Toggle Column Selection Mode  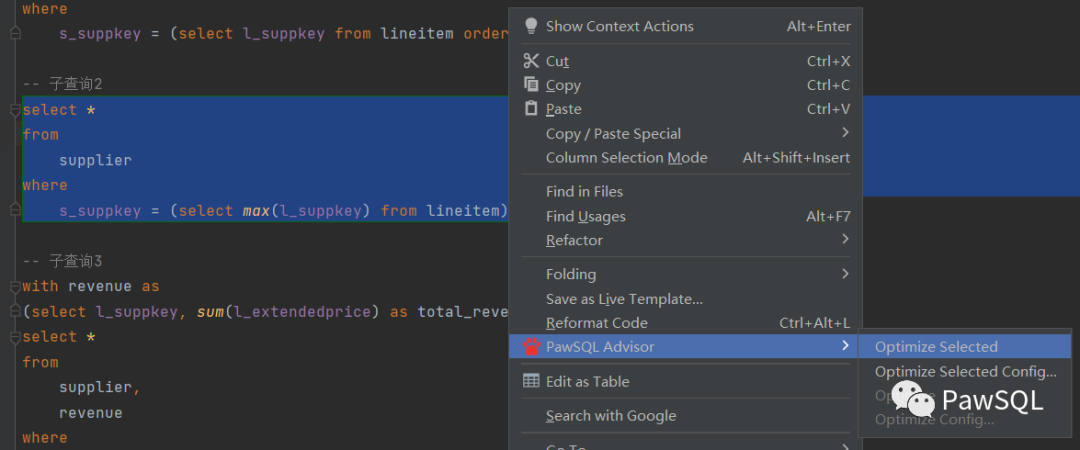point(626,158)
